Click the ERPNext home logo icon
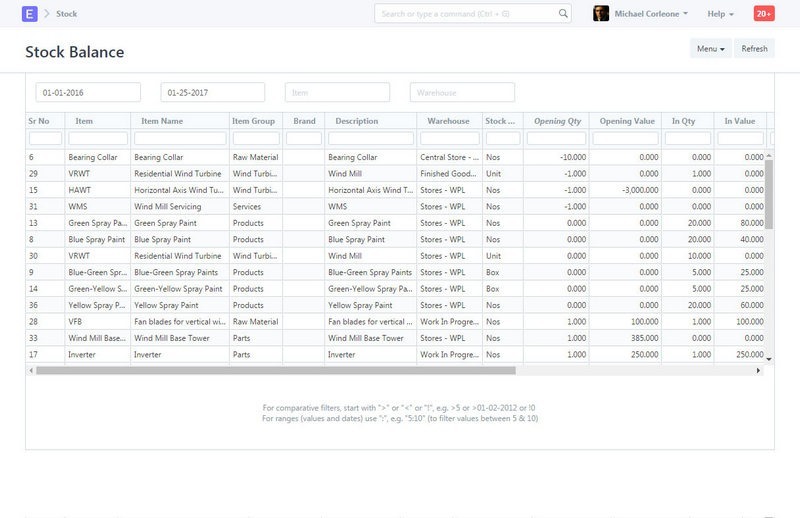Screen dimensions: 800x518 tap(29, 14)
